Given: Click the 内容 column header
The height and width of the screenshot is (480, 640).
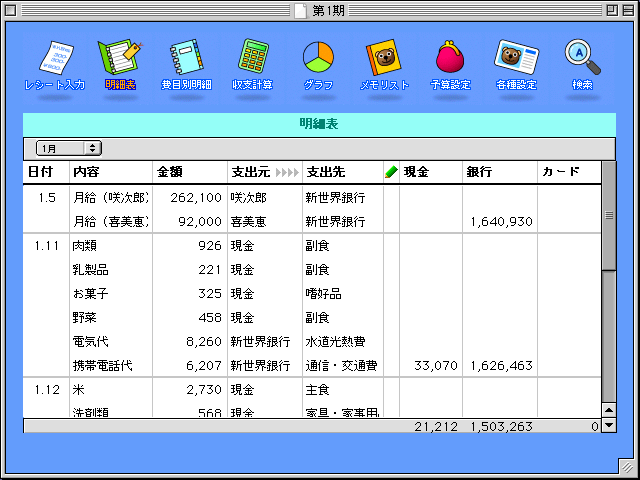Looking at the screenshot, I should tap(86, 172).
